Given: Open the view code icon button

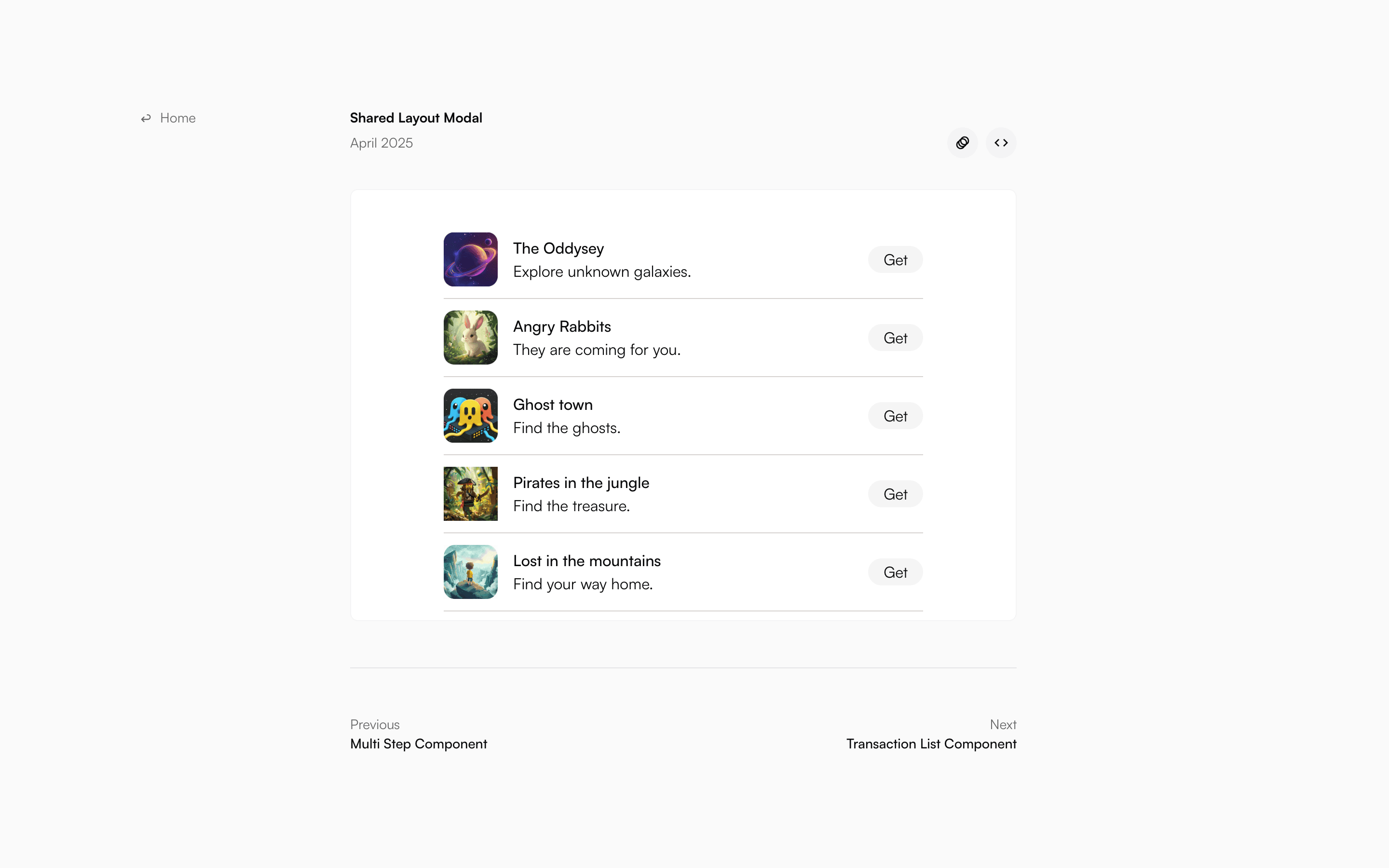Looking at the screenshot, I should 1001,142.
